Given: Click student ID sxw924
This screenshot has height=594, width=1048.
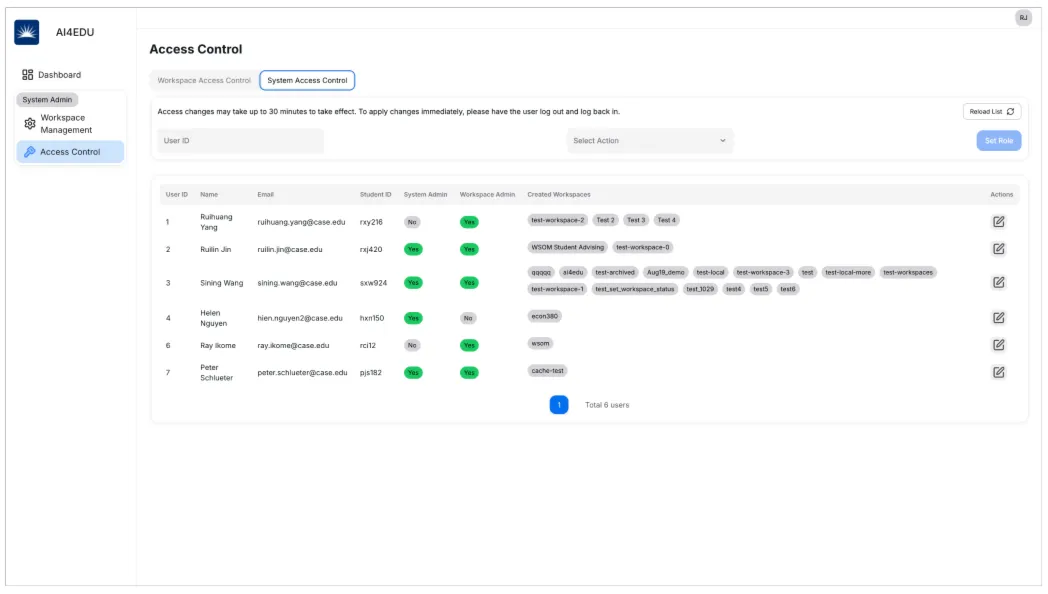Looking at the screenshot, I should point(374,283).
